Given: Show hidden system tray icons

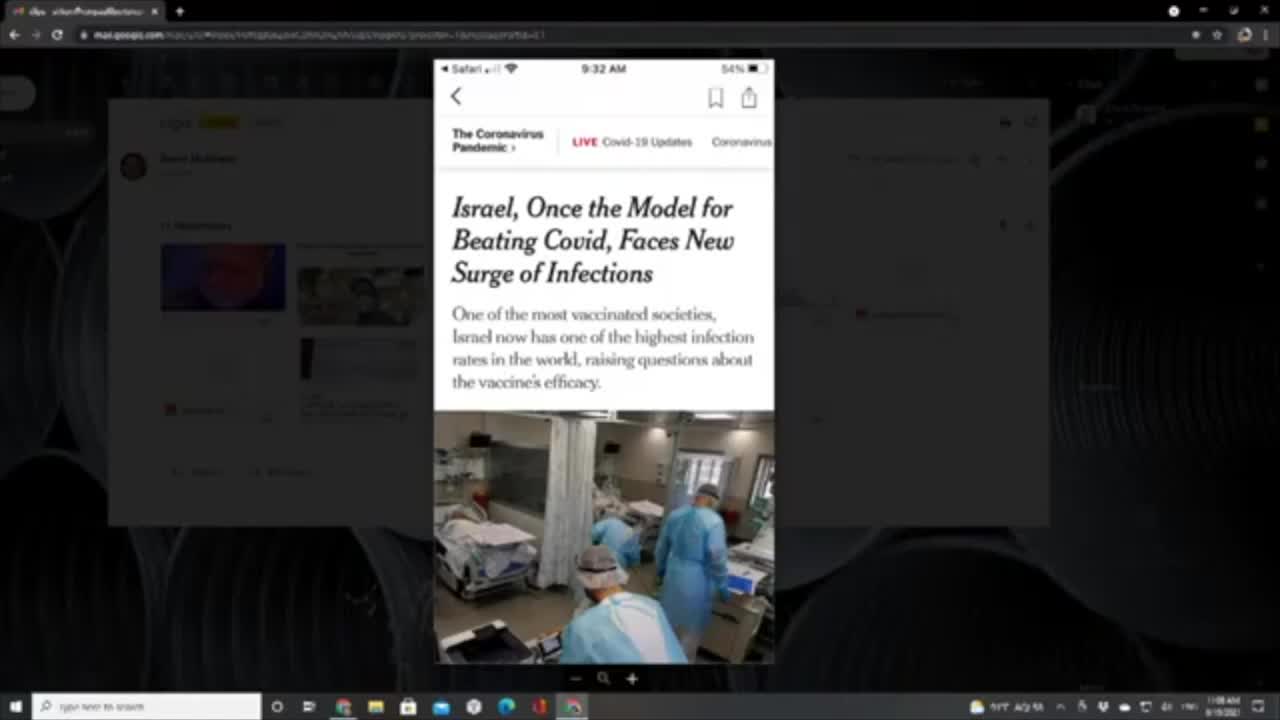Looking at the screenshot, I should point(1061,707).
